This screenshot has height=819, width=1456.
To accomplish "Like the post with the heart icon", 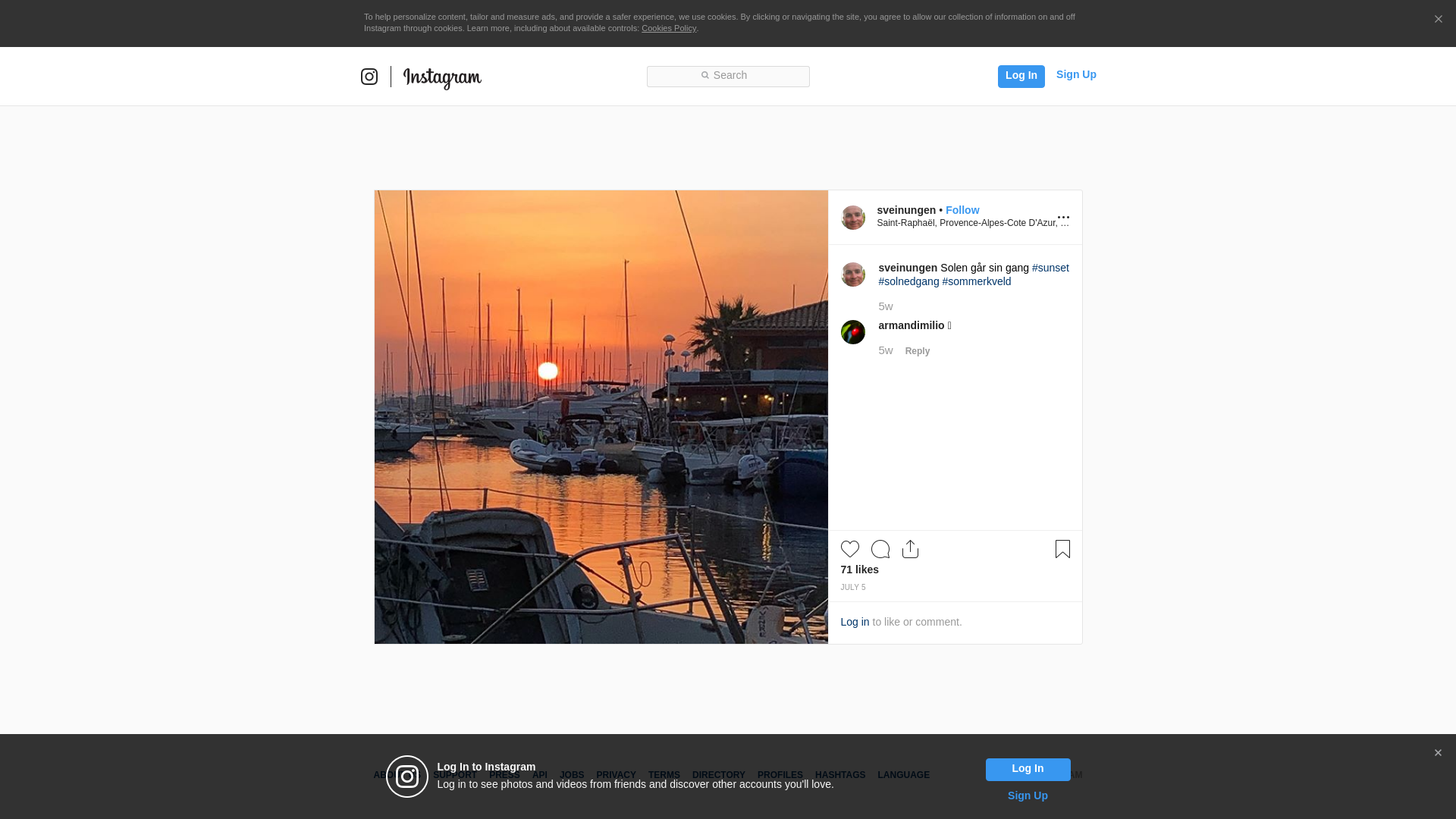I will point(849,549).
